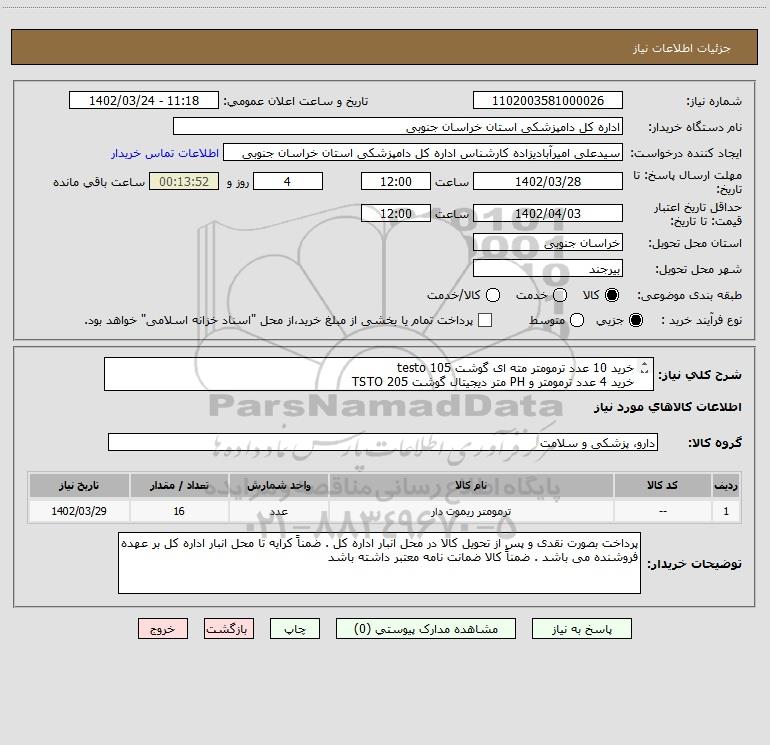The image size is (770, 745).
Task: Click request creator name field
Action: (423, 153)
